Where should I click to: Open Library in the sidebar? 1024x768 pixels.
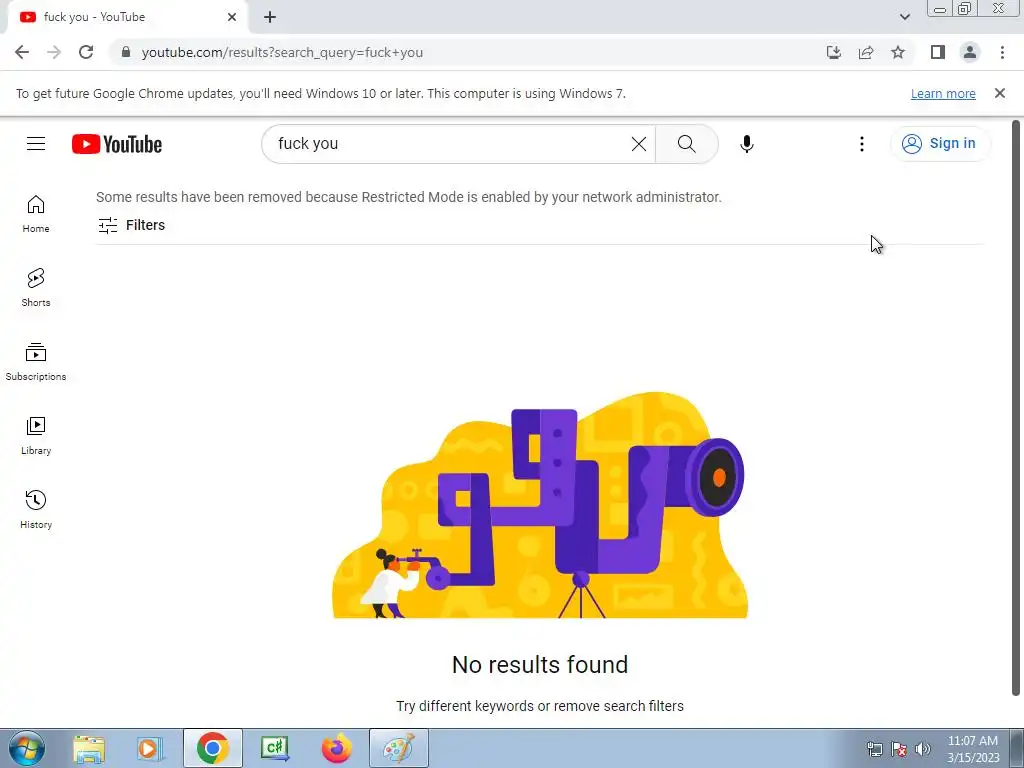point(36,436)
